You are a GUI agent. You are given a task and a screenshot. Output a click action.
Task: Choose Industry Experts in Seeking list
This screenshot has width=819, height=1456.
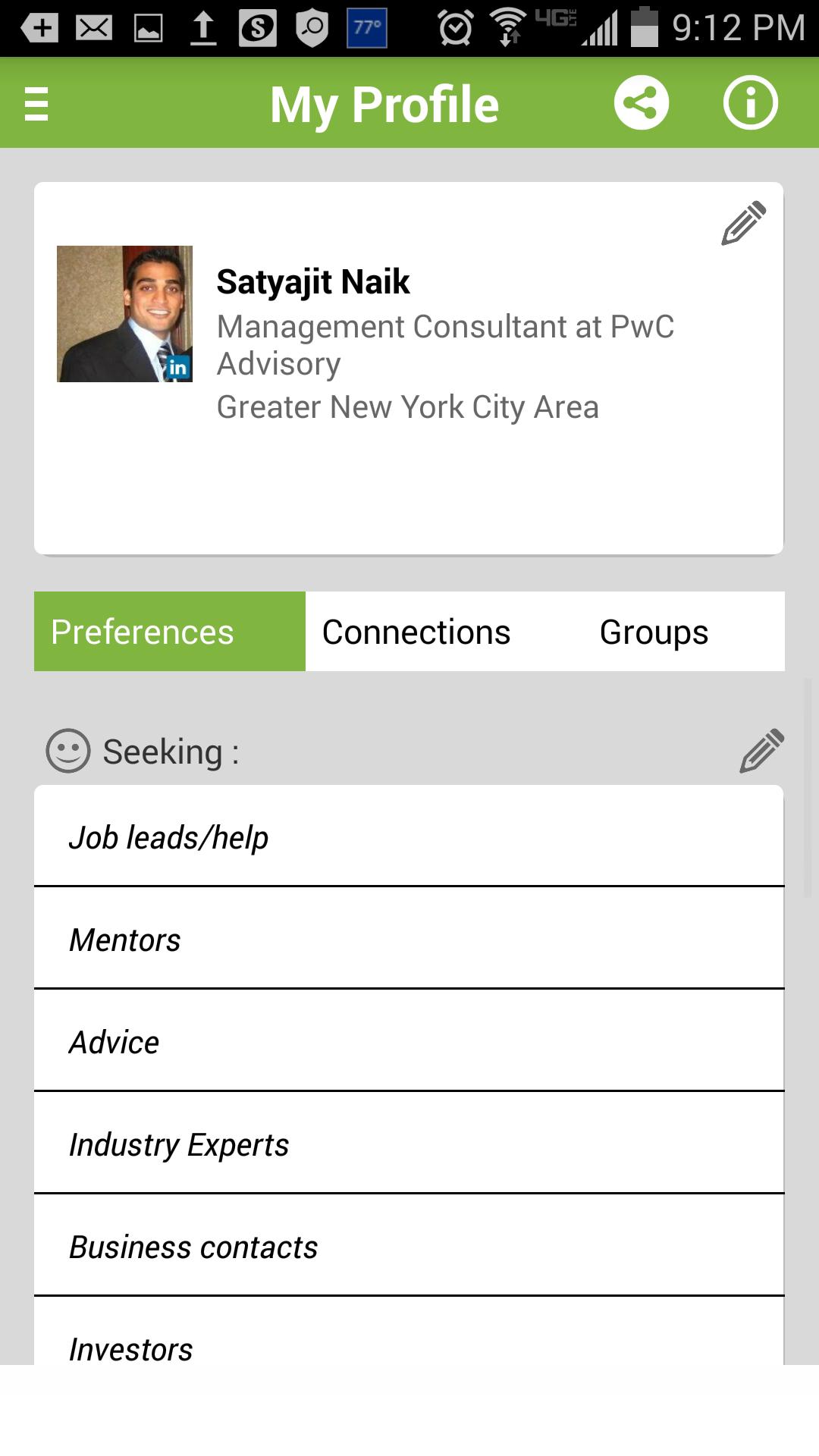click(x=409, y=1144)
